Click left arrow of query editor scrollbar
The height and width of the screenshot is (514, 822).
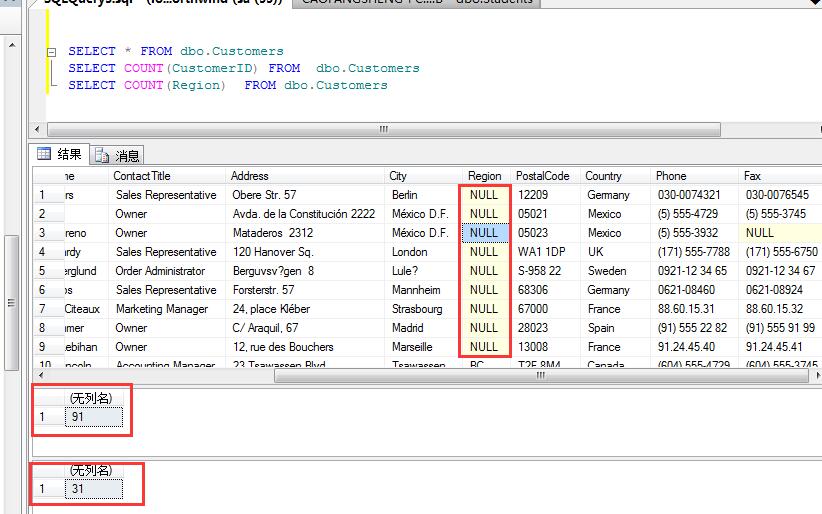point(39,129)
